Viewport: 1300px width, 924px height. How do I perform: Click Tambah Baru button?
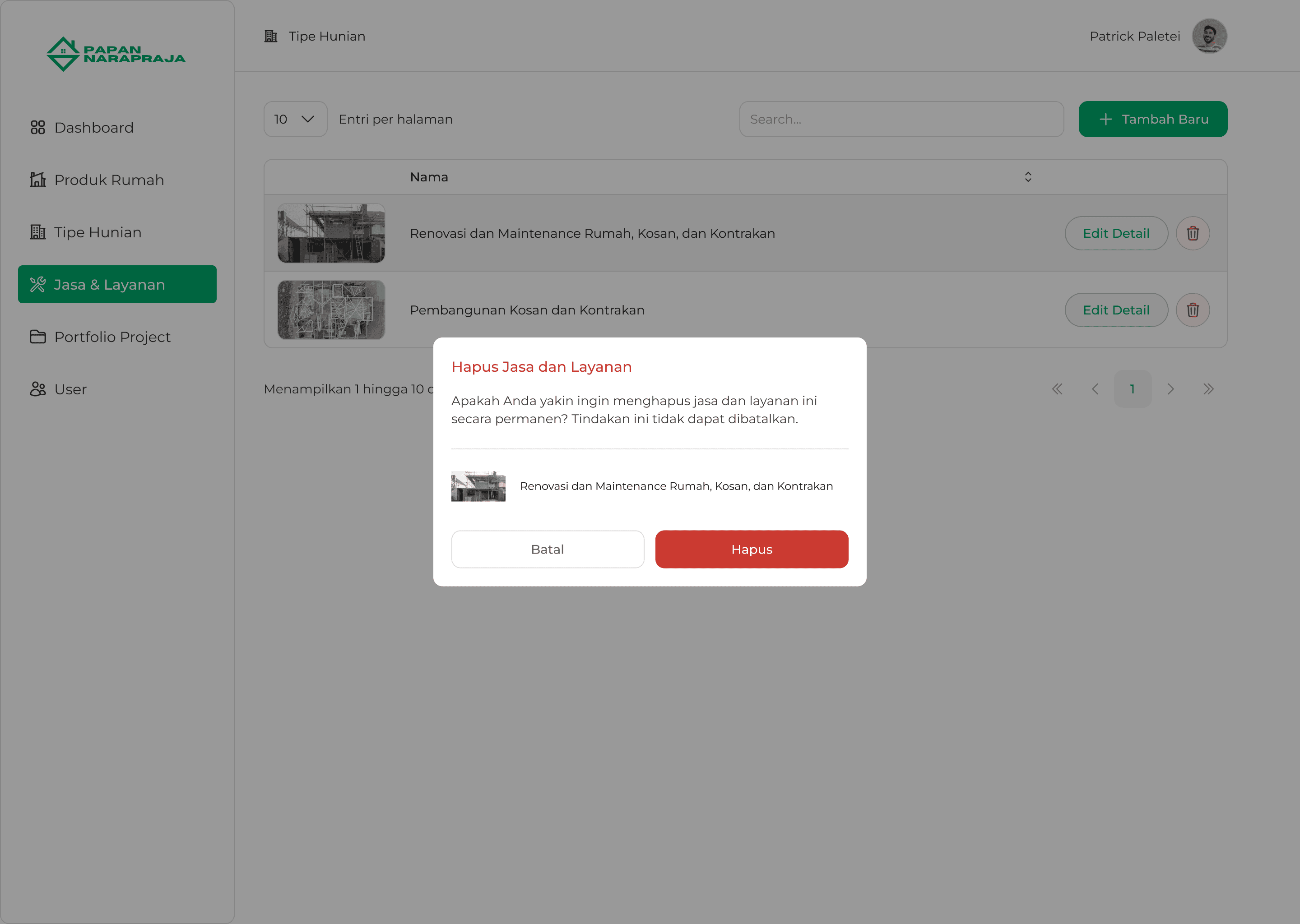click(x=1152, y=120)
